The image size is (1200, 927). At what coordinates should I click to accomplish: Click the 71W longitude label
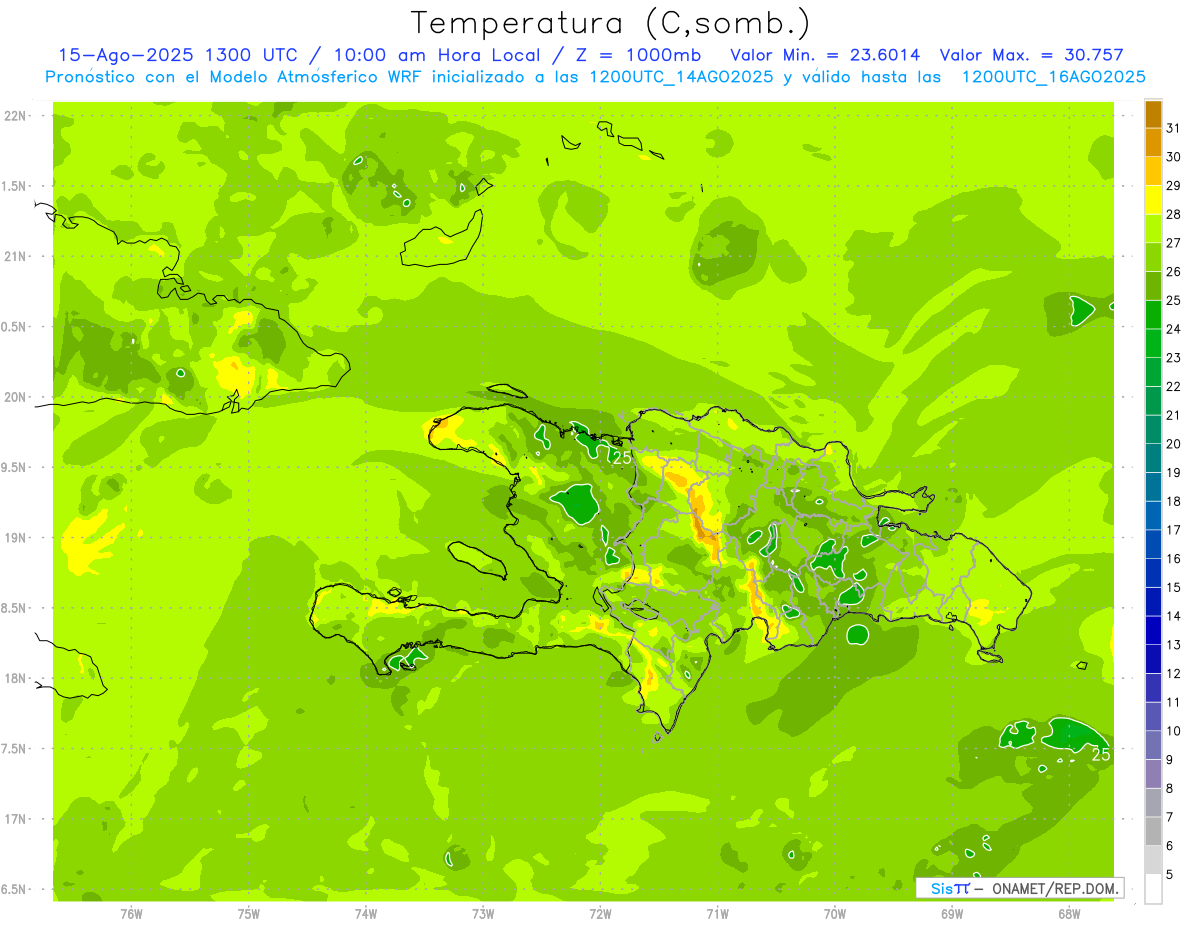(x=717, y=914)
